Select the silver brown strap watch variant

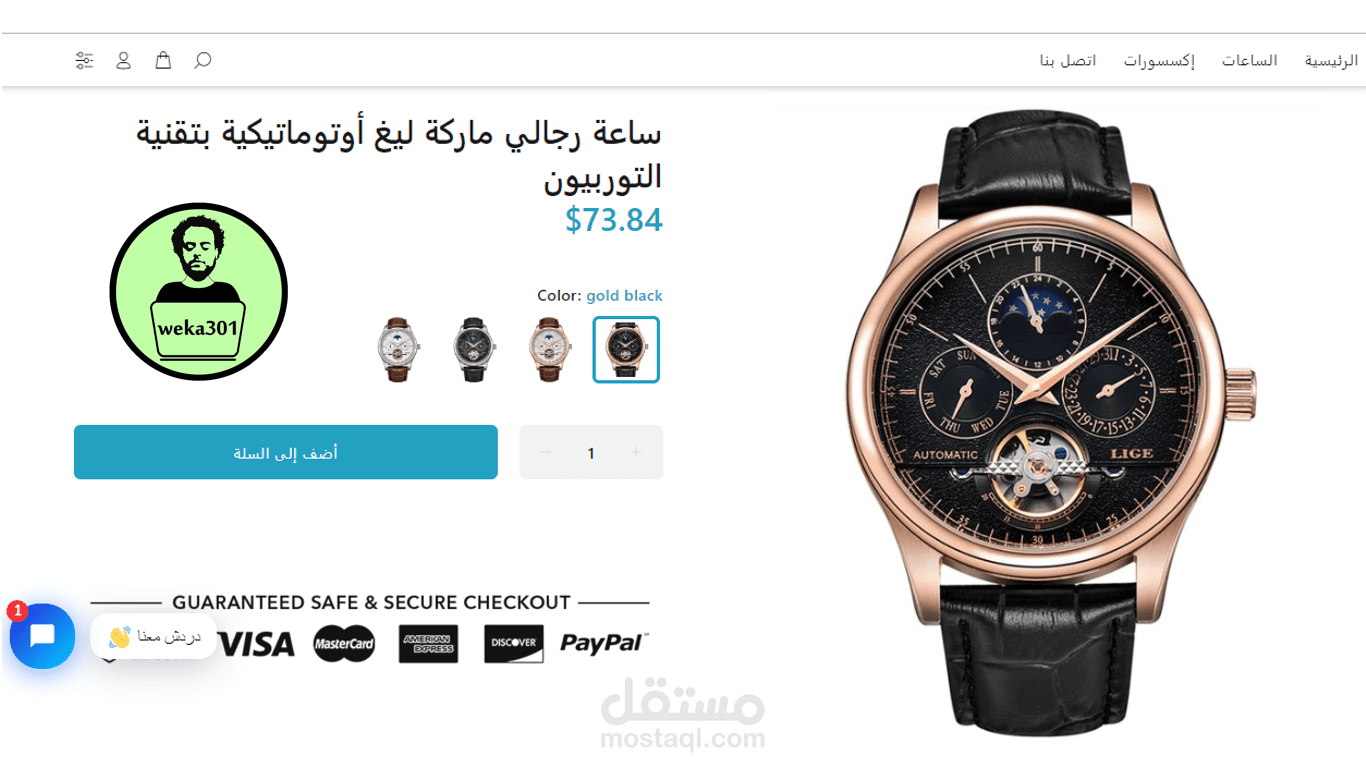tap(398, 349)
